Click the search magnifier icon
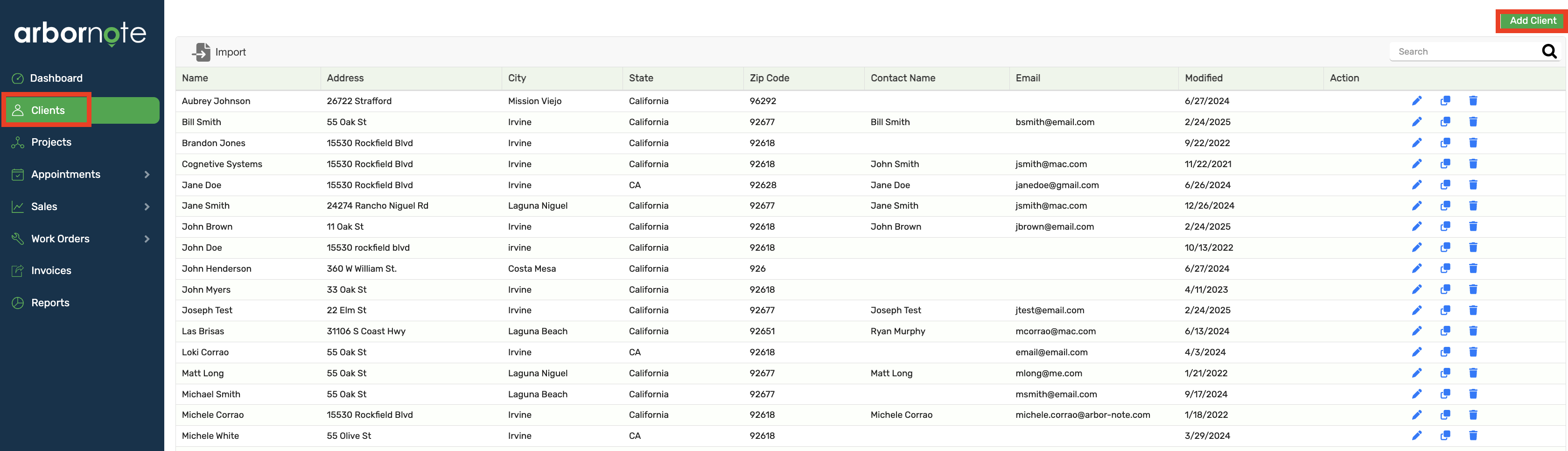Viewport: 1568px width, 451px height. pyautogui.click(x=1548, y=52)
